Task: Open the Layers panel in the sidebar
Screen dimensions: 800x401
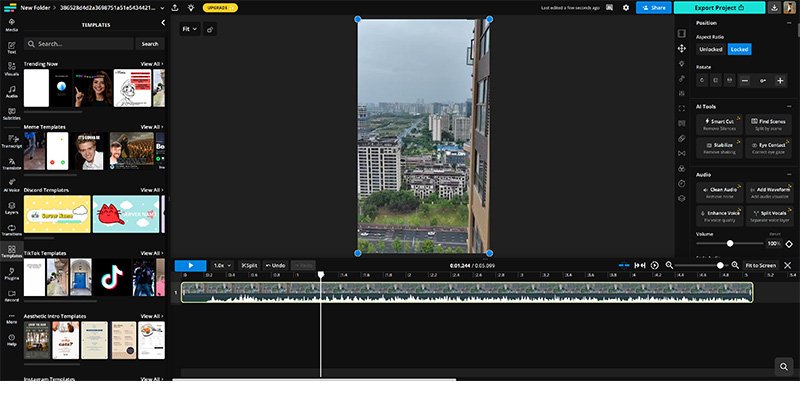Action: (11, 208)
